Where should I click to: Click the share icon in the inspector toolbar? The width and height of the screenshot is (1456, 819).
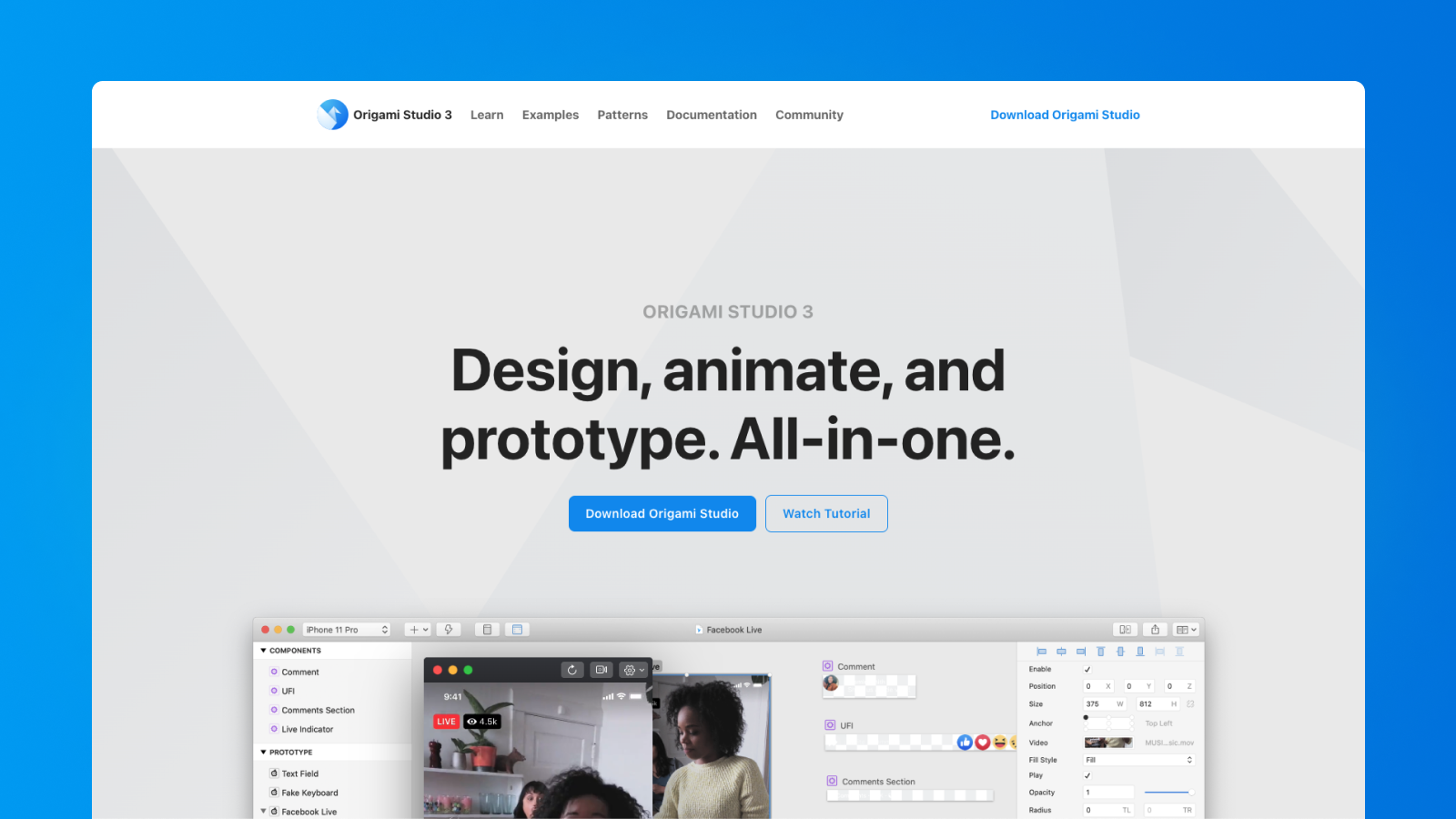point(1155,629)
